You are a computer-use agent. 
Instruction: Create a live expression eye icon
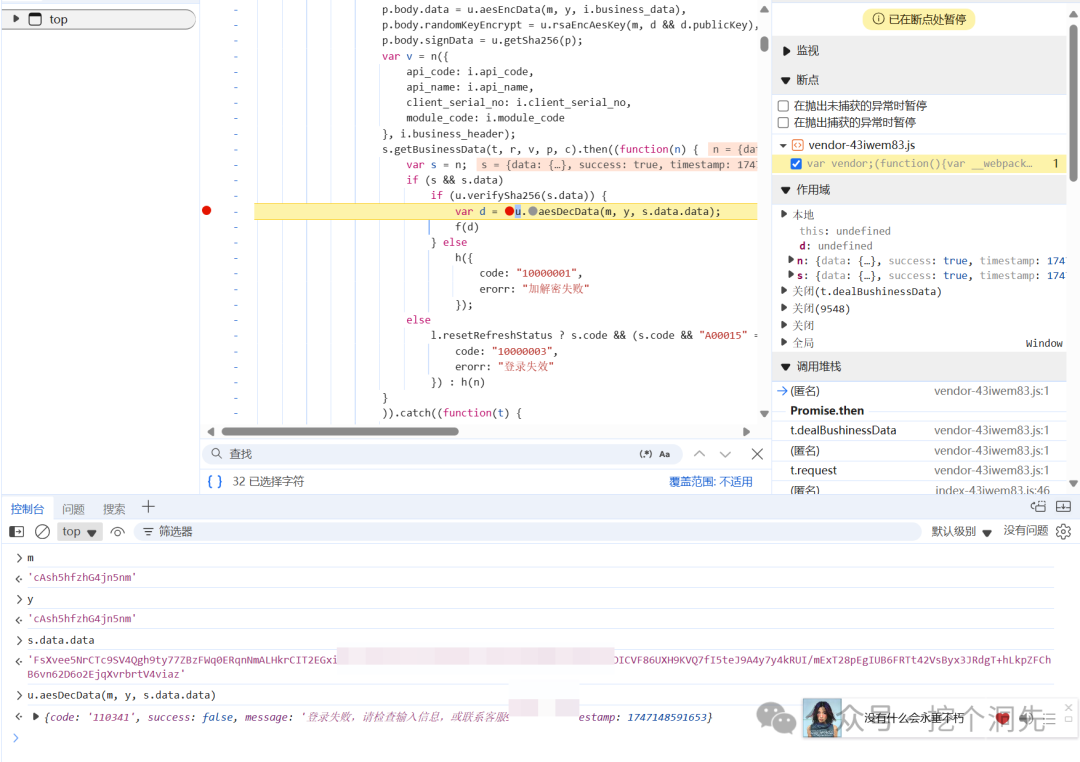click(x=118, y=531)
